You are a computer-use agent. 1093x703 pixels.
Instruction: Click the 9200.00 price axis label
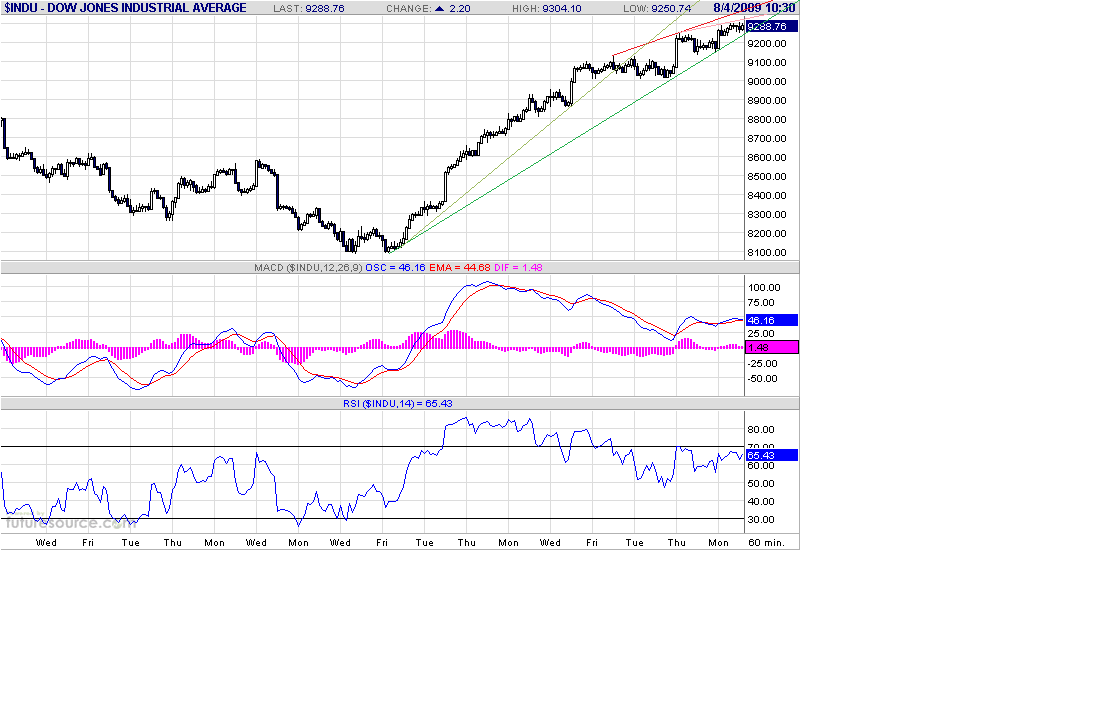[767, 43]
